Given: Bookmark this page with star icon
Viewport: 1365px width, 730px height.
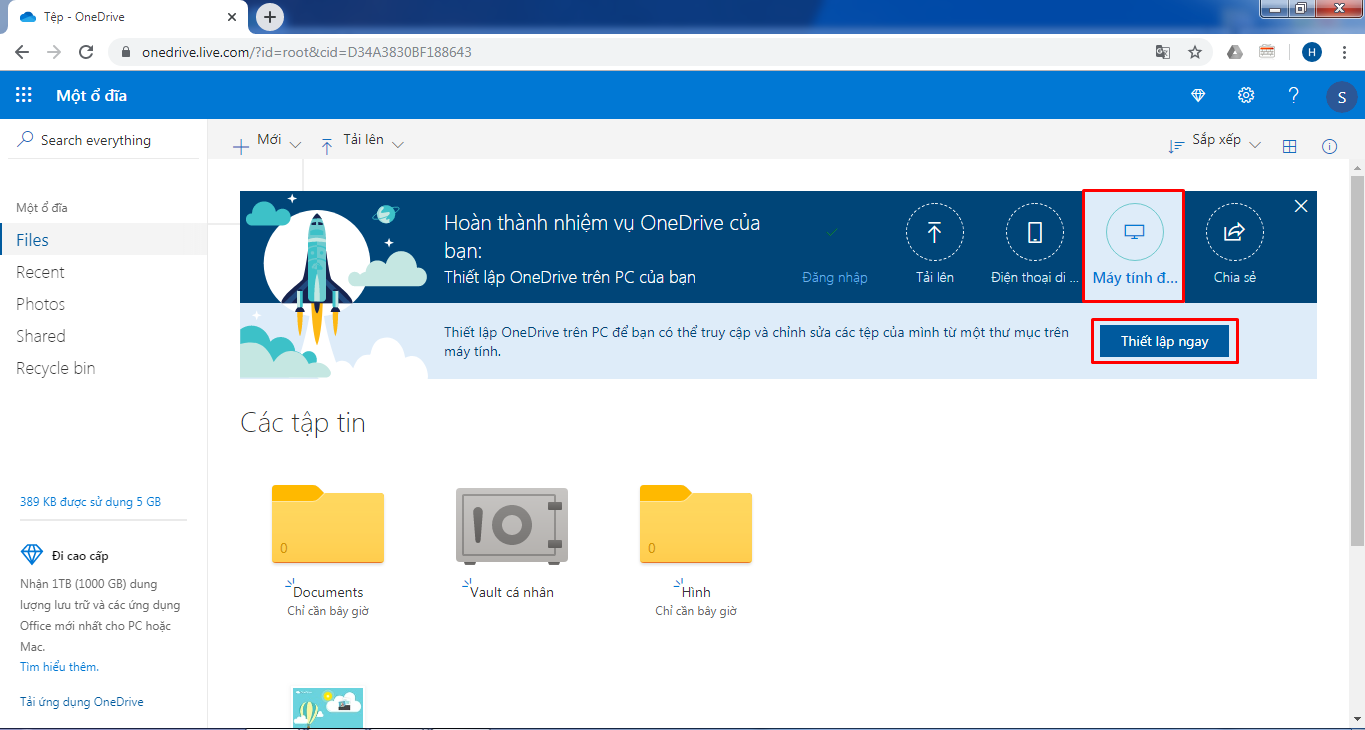Looking at the screenshot, I should tap(1194, 52).
